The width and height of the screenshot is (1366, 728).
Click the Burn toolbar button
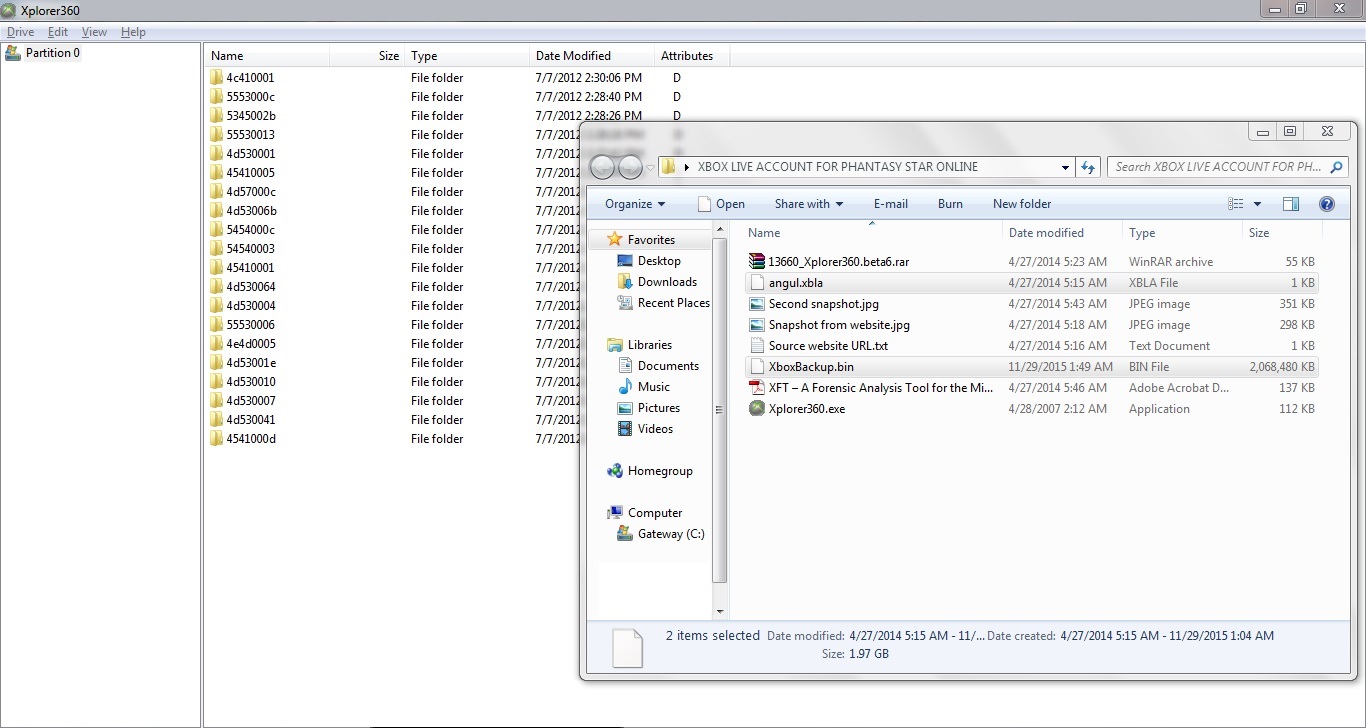pos(950,204)
